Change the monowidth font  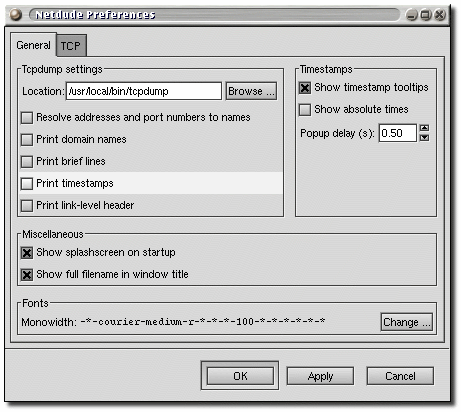[x=407, y=322]
